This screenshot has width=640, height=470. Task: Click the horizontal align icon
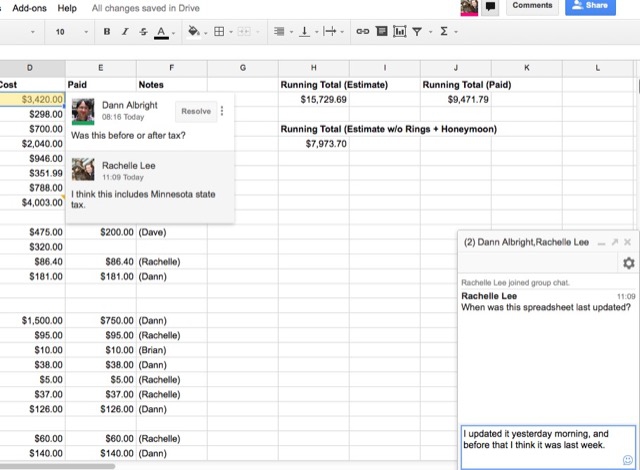[x=279, y=31]
